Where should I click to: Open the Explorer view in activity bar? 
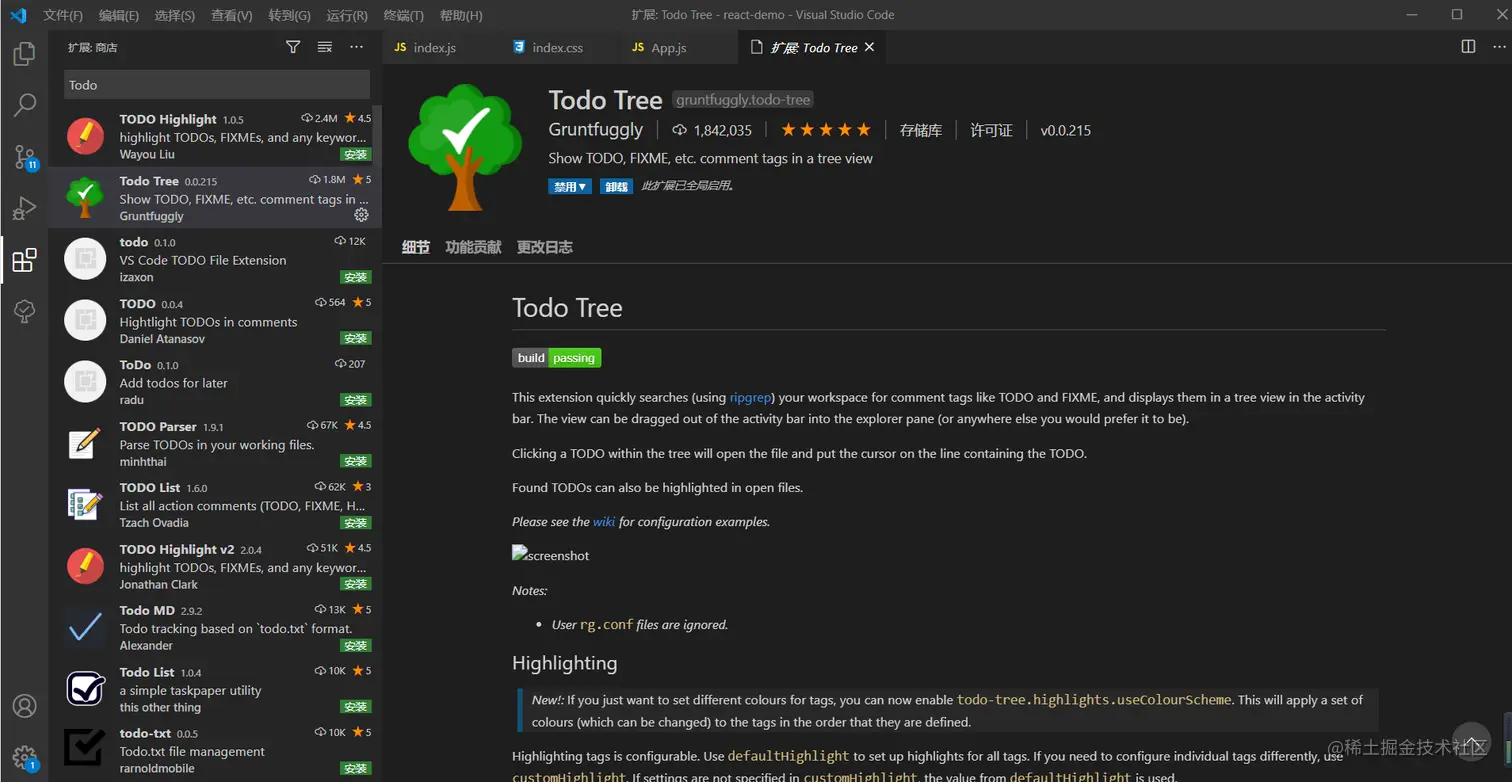click(24, 53)
